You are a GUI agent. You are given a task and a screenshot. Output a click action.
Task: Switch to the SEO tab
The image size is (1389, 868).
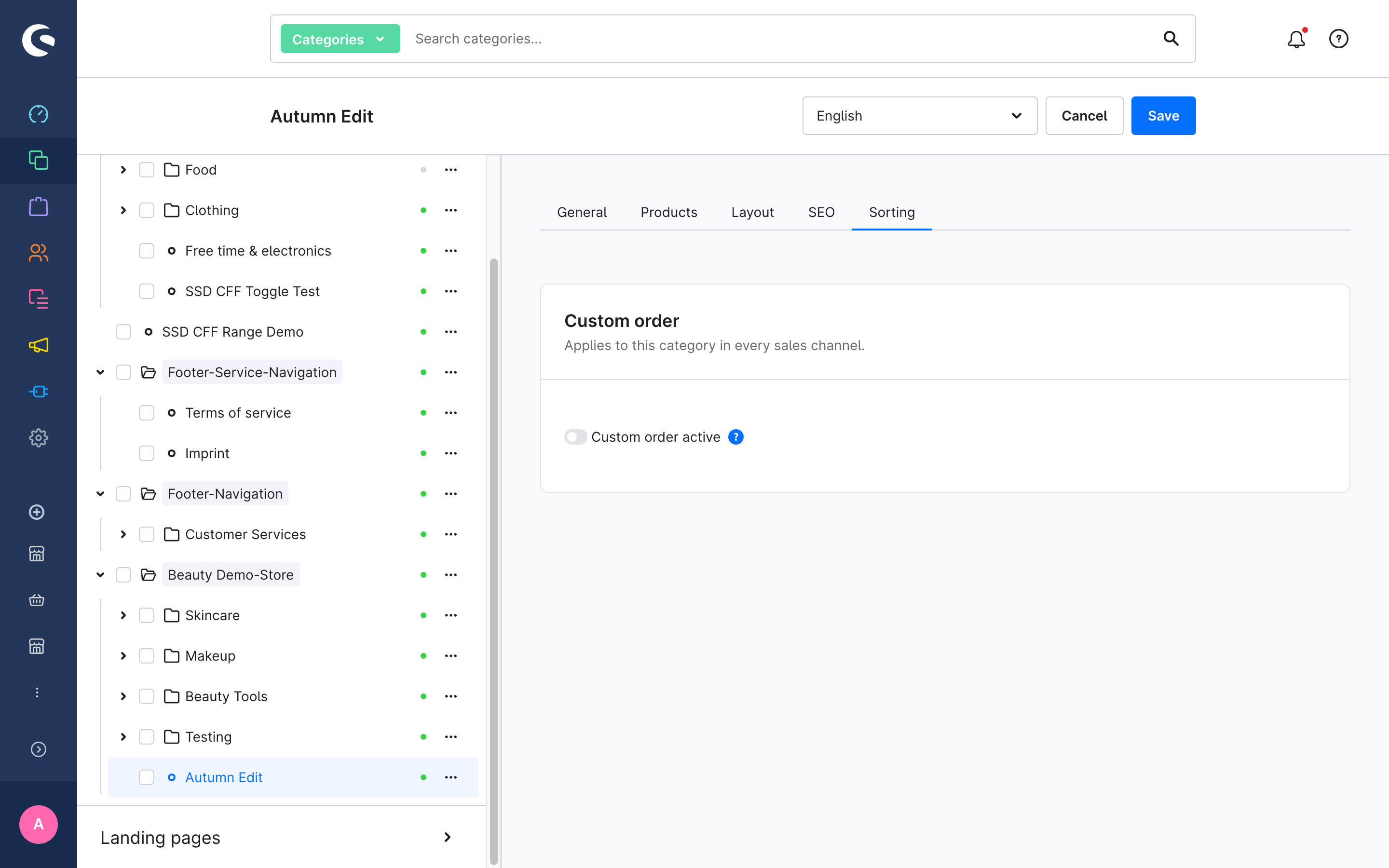pyautogui.click(x=821, y=212)
